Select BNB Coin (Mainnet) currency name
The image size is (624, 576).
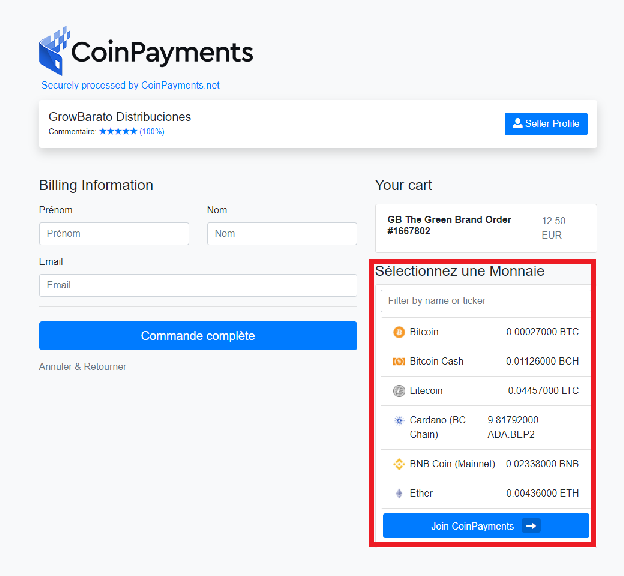pyautogui.click(x=452, y=464)
